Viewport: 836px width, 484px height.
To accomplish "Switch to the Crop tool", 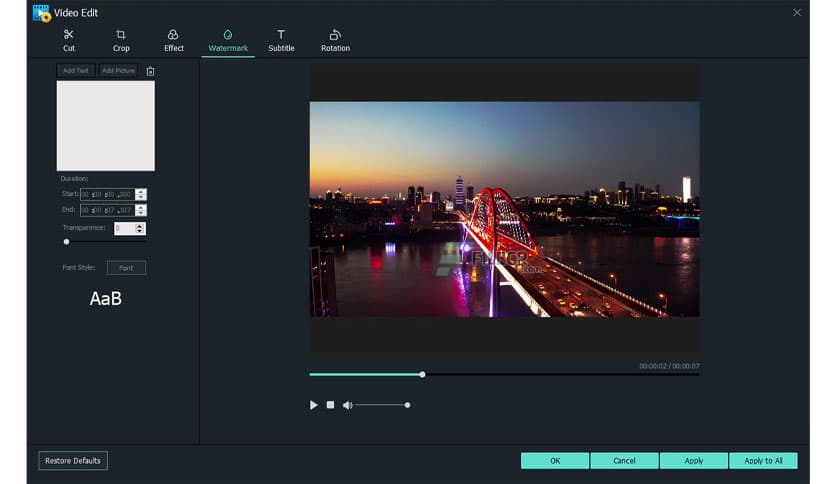I will pos(121,40).
